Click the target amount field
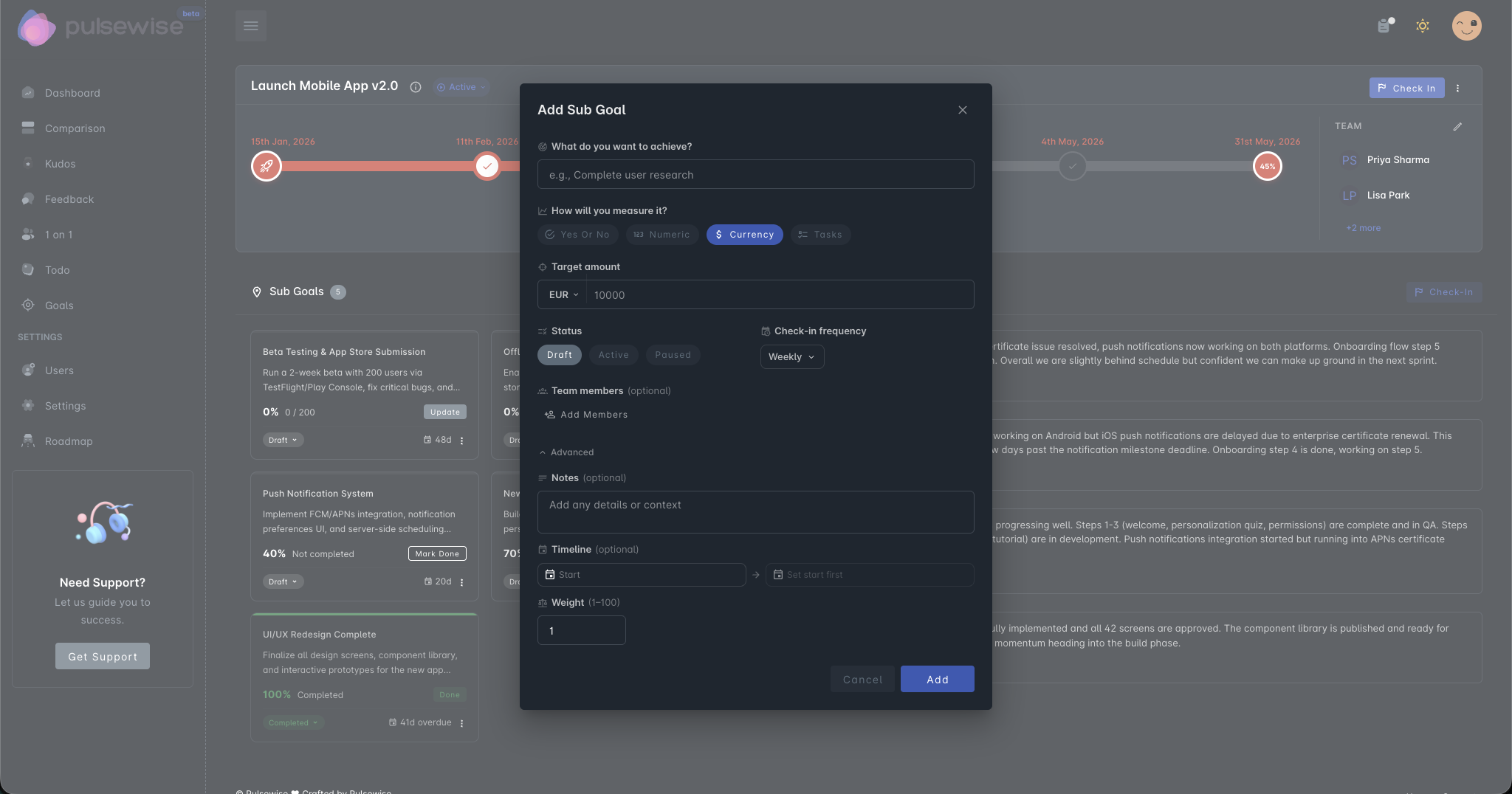Viewport: 1512px width, 794px height. tap(780, 294)
